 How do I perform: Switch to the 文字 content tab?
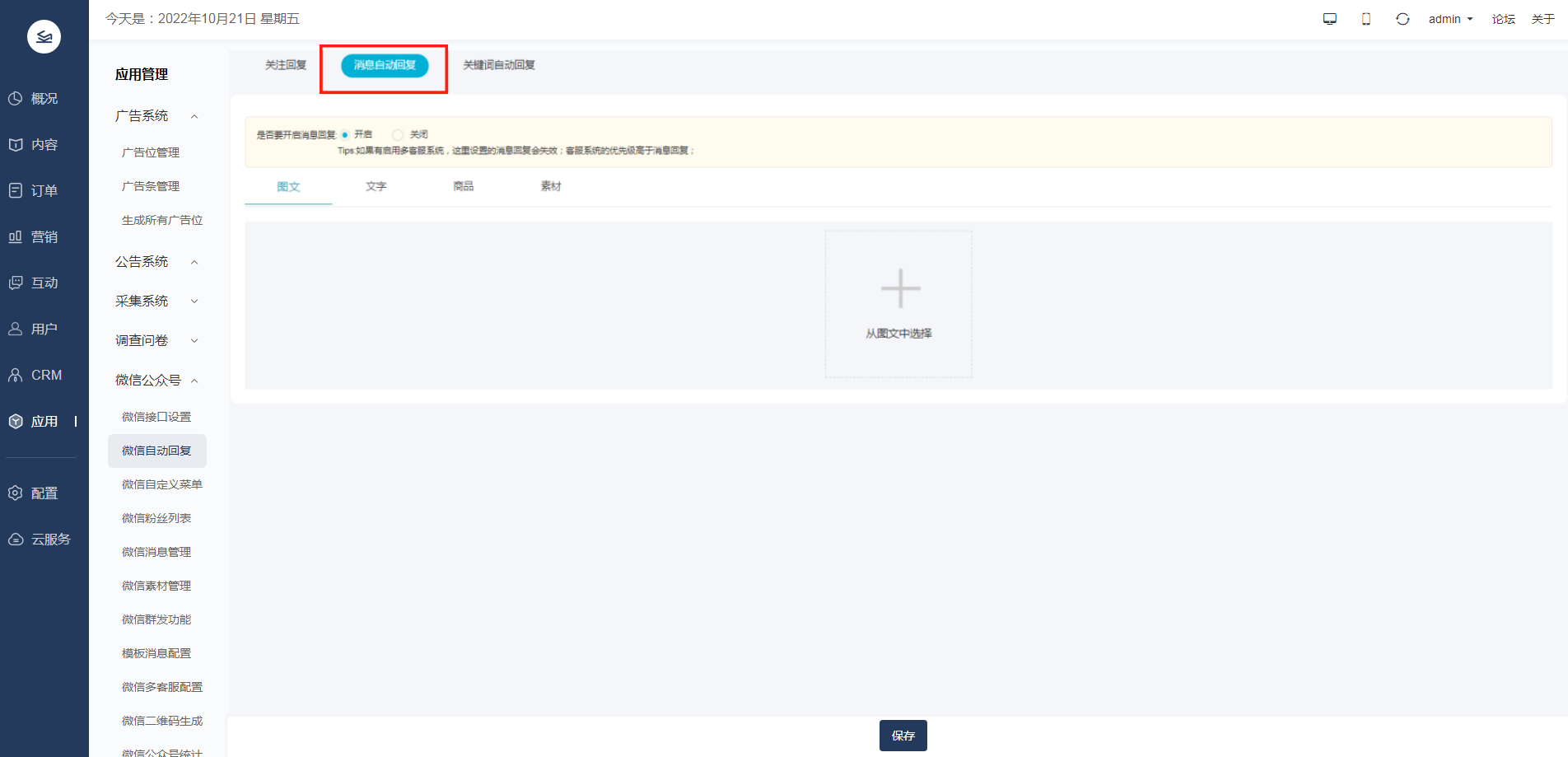(x=376, y=187)
